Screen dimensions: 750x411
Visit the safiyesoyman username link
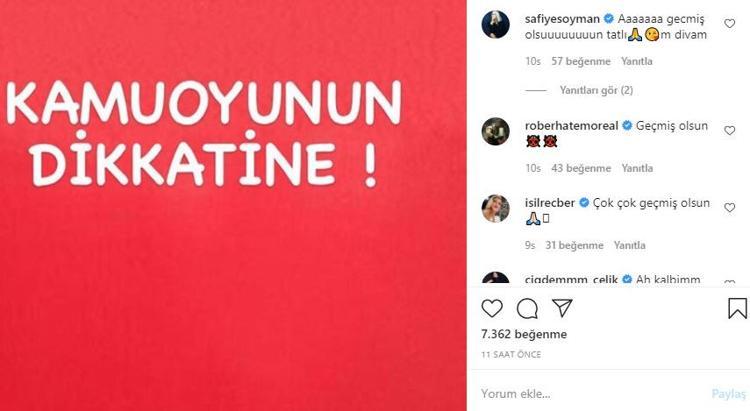[x=562, y=19]
